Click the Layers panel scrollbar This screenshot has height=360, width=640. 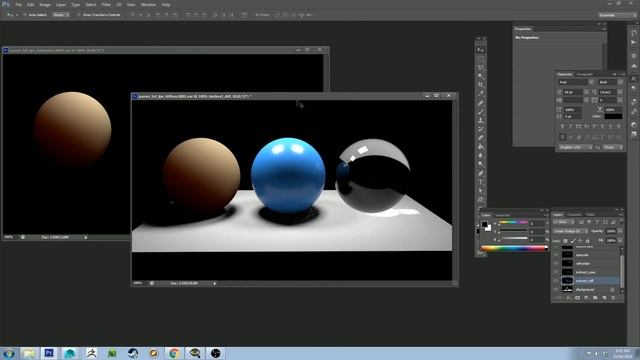622,271
